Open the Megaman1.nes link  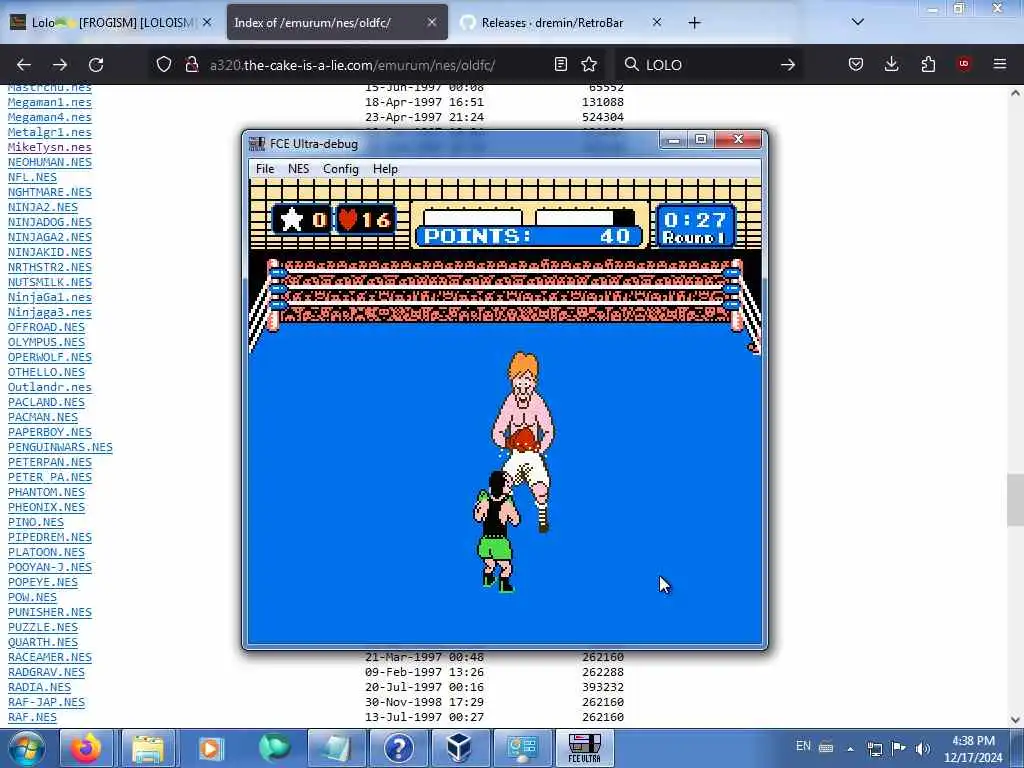tap(50, 103)
